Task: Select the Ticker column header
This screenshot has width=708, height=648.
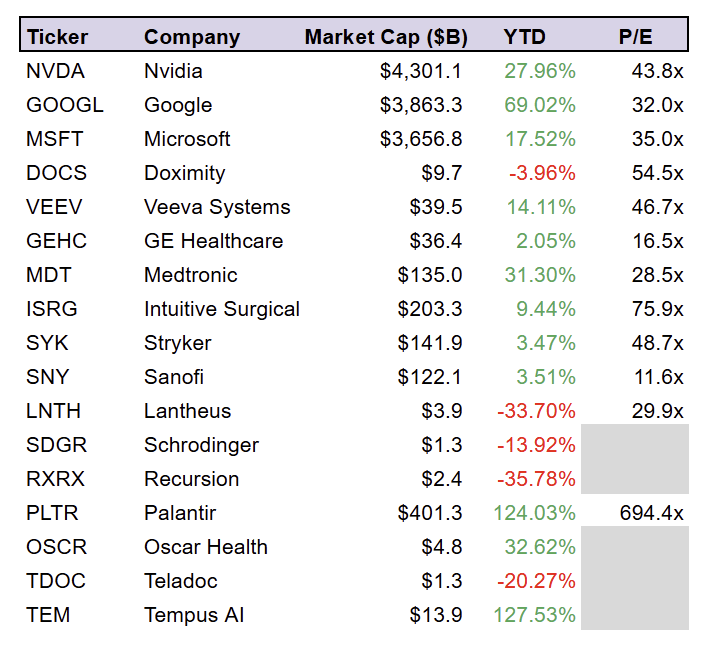Action: point(57,37)
